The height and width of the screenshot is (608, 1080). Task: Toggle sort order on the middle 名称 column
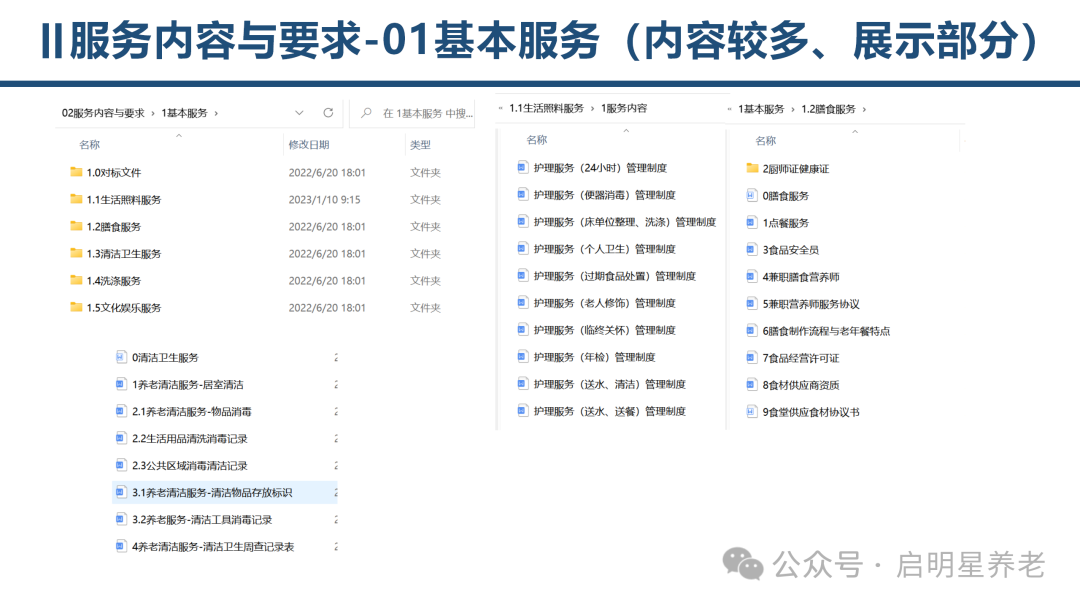tap(536, 140)
